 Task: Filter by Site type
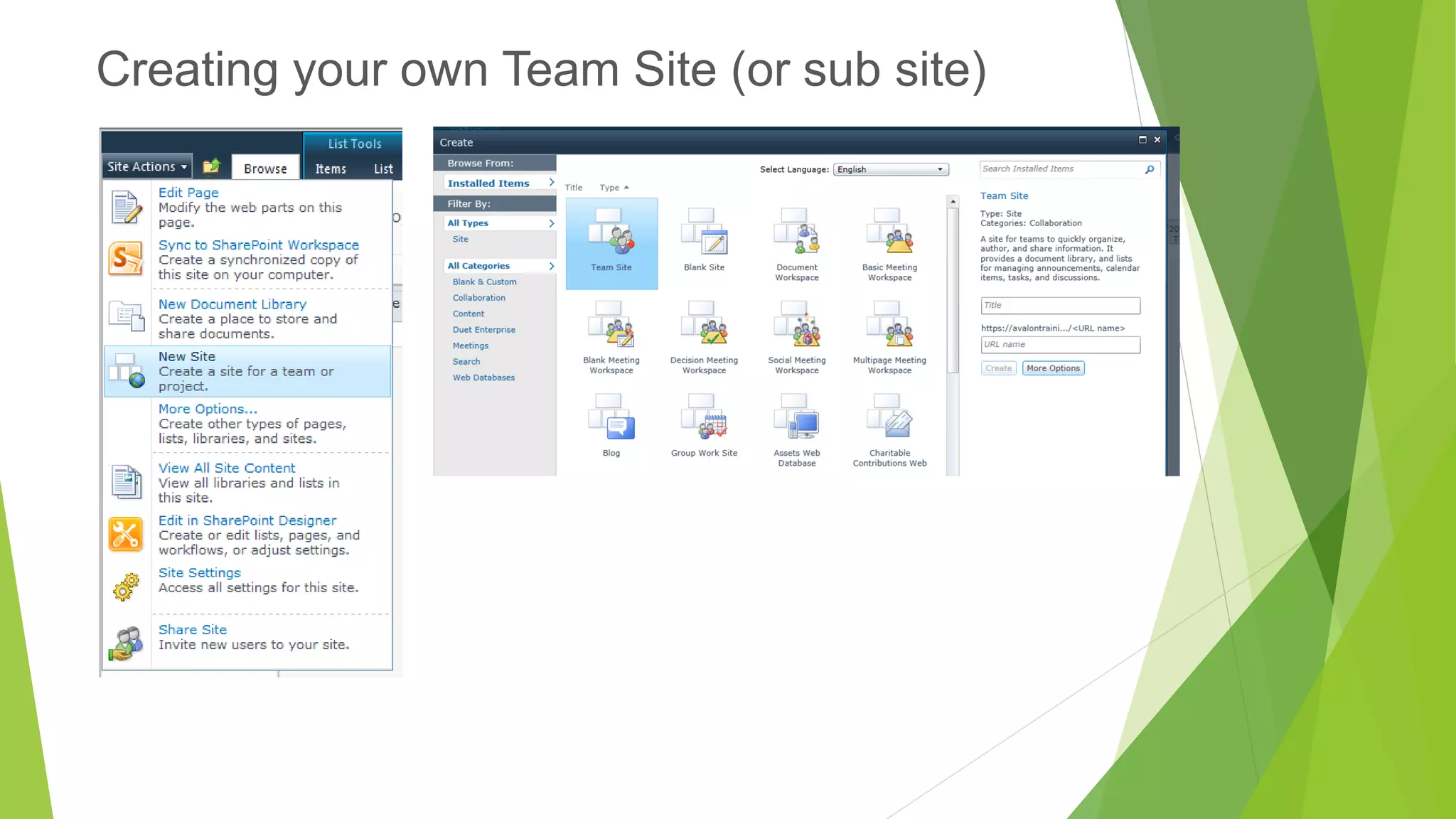coord(460,239)
